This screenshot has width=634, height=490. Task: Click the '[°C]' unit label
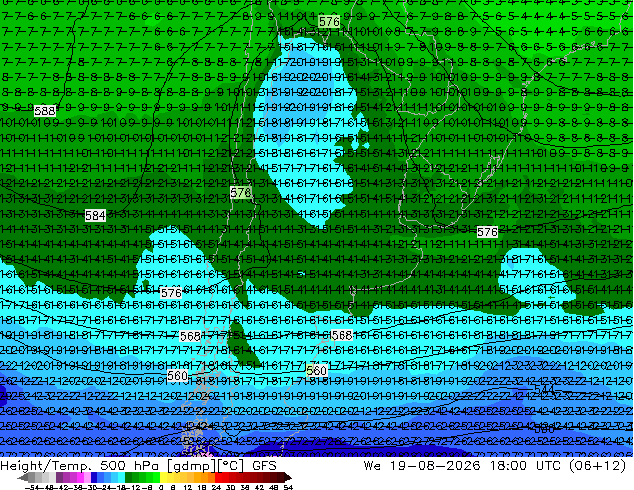[x=231, y=466]
